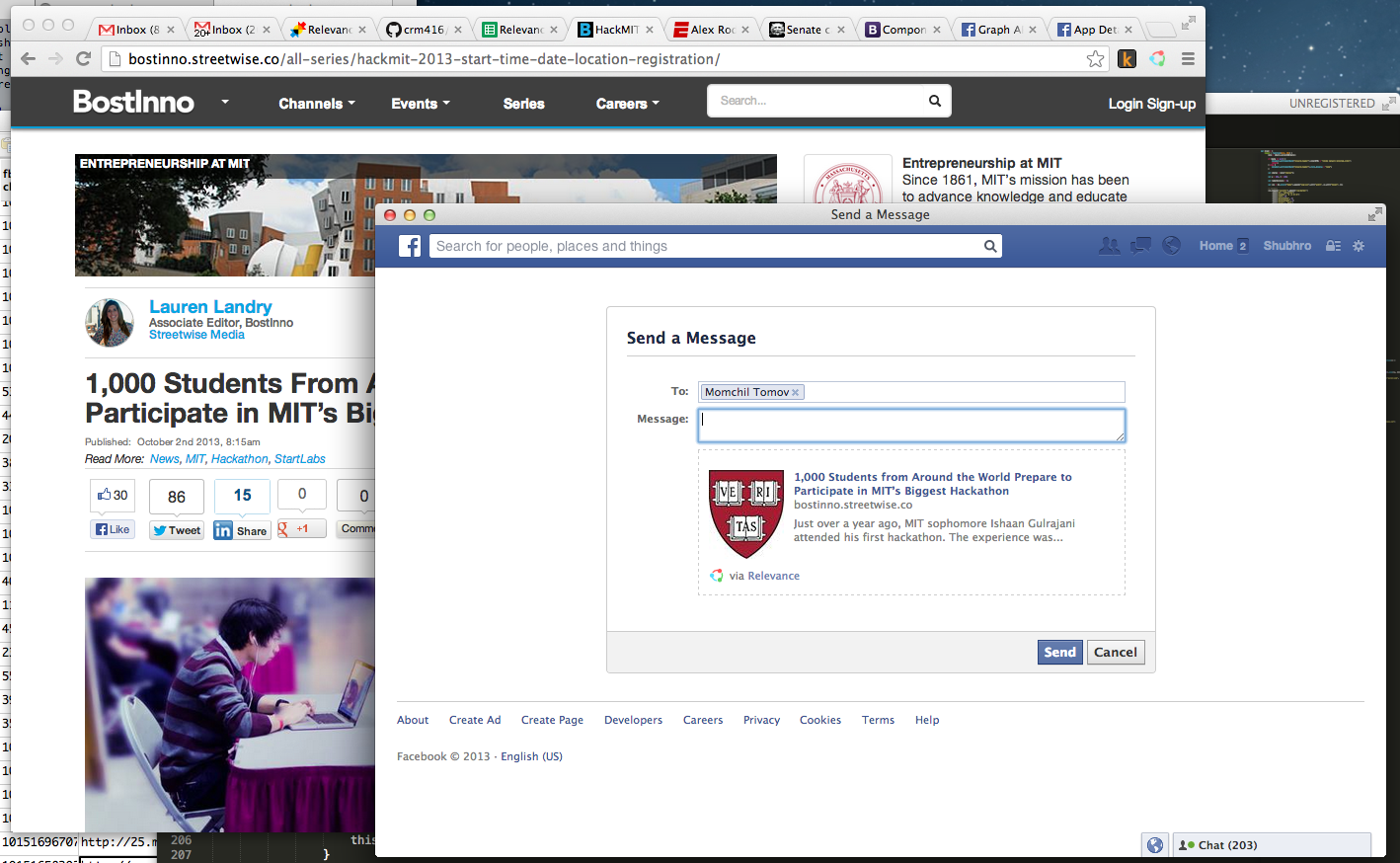Click the Twitter Tweet button
This screenshot has height=863, width=1400.
[177, 530]
